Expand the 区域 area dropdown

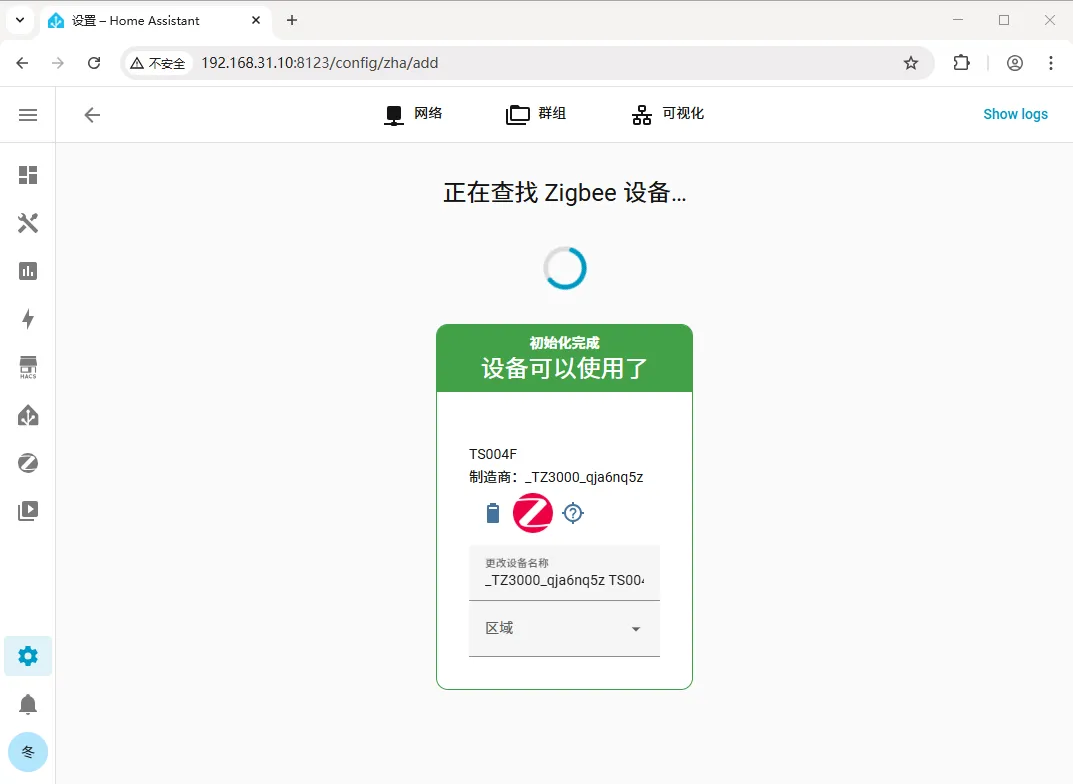click(565, 629)
